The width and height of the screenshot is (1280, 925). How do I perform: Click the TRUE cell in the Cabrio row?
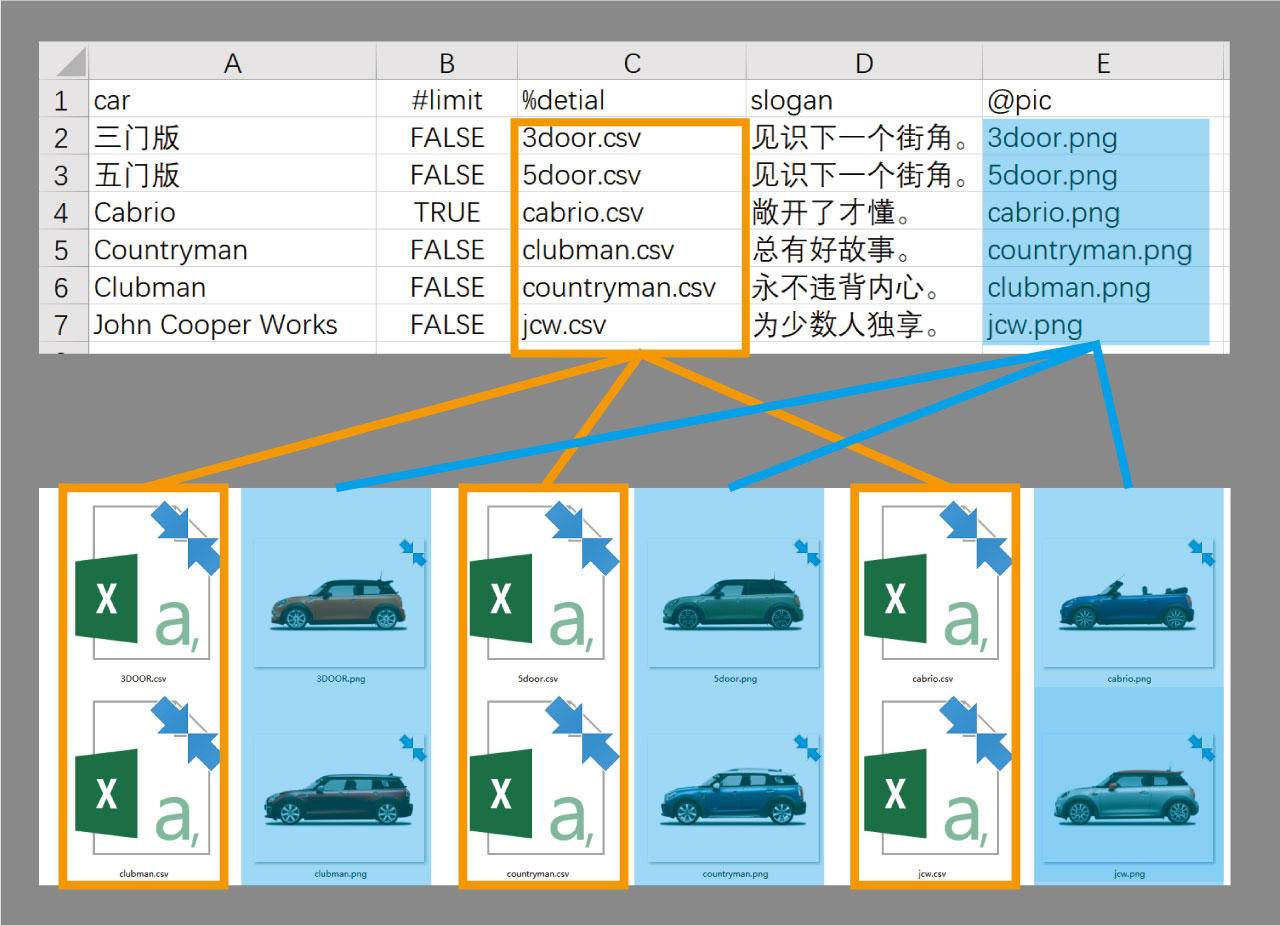coord(447,211)
